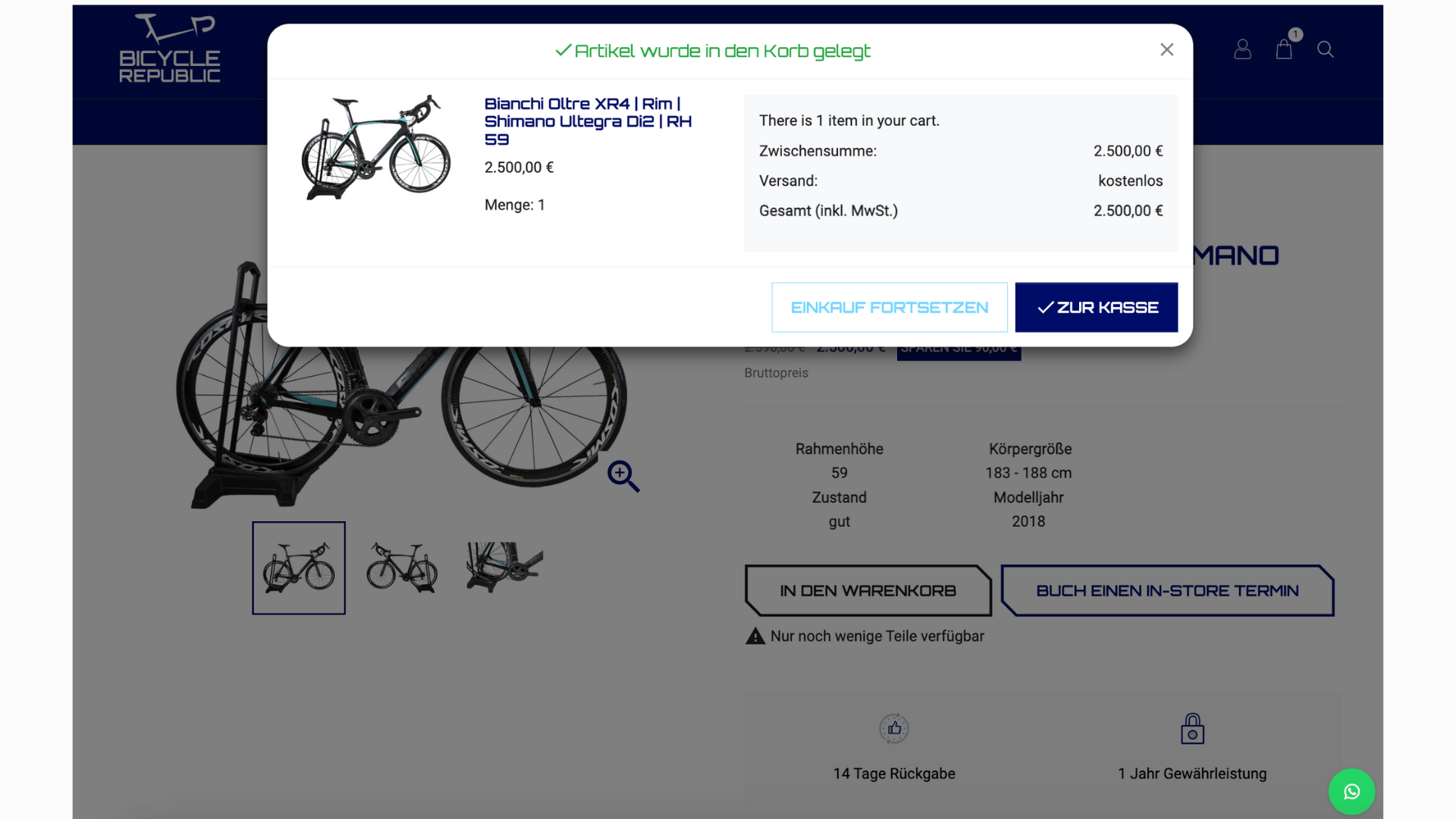Click the search magnifier icon

click(x=1325, y=49)
